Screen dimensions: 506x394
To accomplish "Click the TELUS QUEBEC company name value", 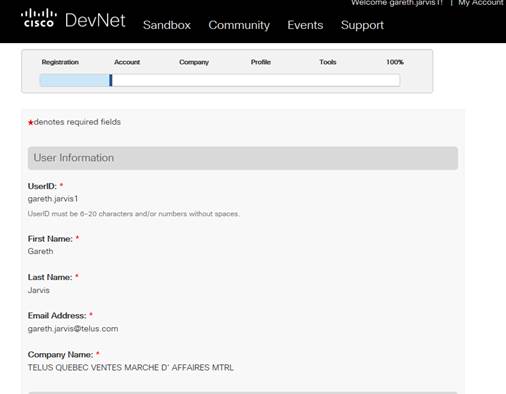I will tap(131, 368).
